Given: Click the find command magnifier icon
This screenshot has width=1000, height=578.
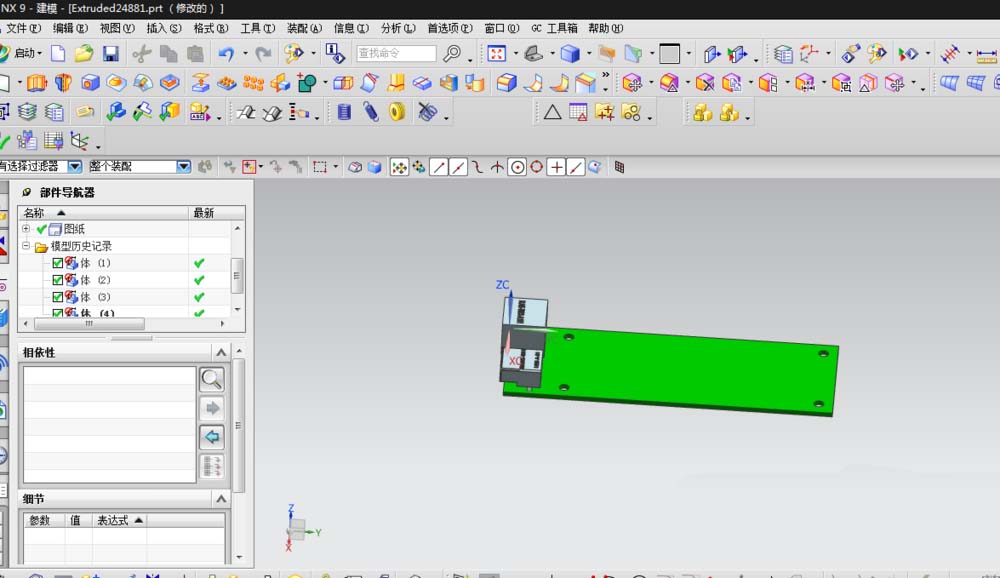Looking at the screenshot, I should (452, 54).
